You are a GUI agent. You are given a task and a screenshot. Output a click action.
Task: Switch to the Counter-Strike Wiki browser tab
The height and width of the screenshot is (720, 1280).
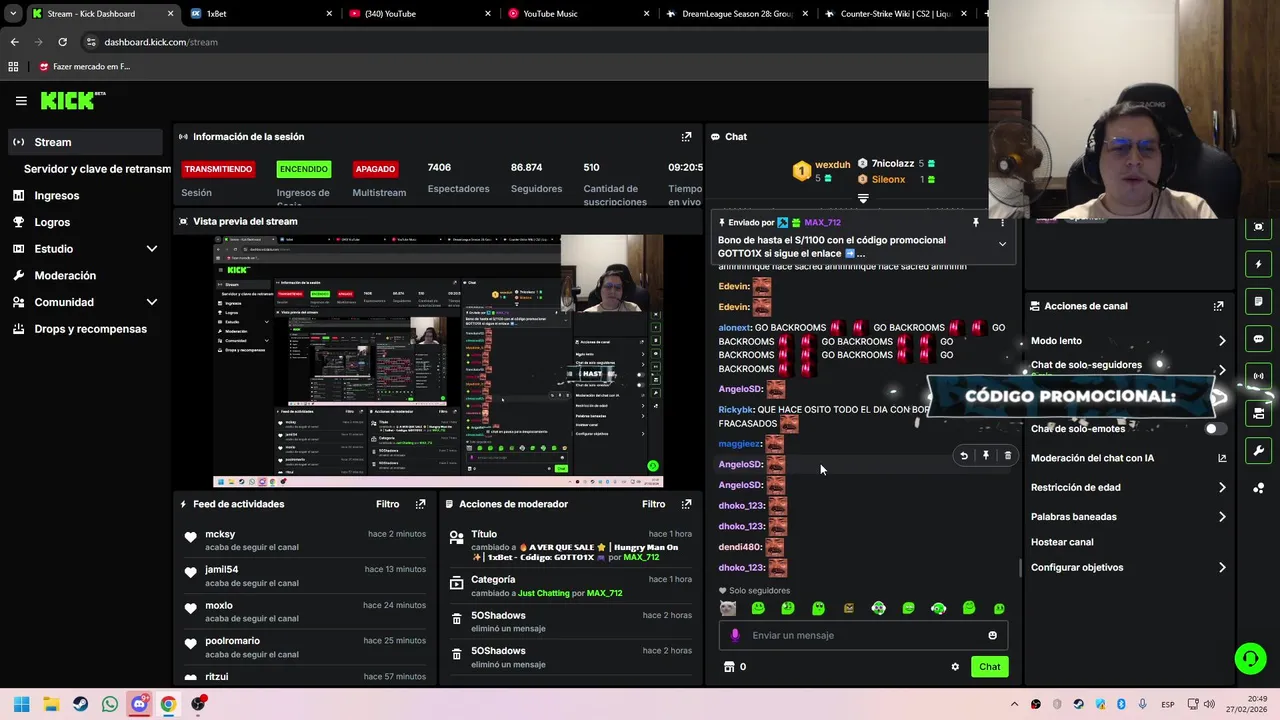(x=895, y=14)
